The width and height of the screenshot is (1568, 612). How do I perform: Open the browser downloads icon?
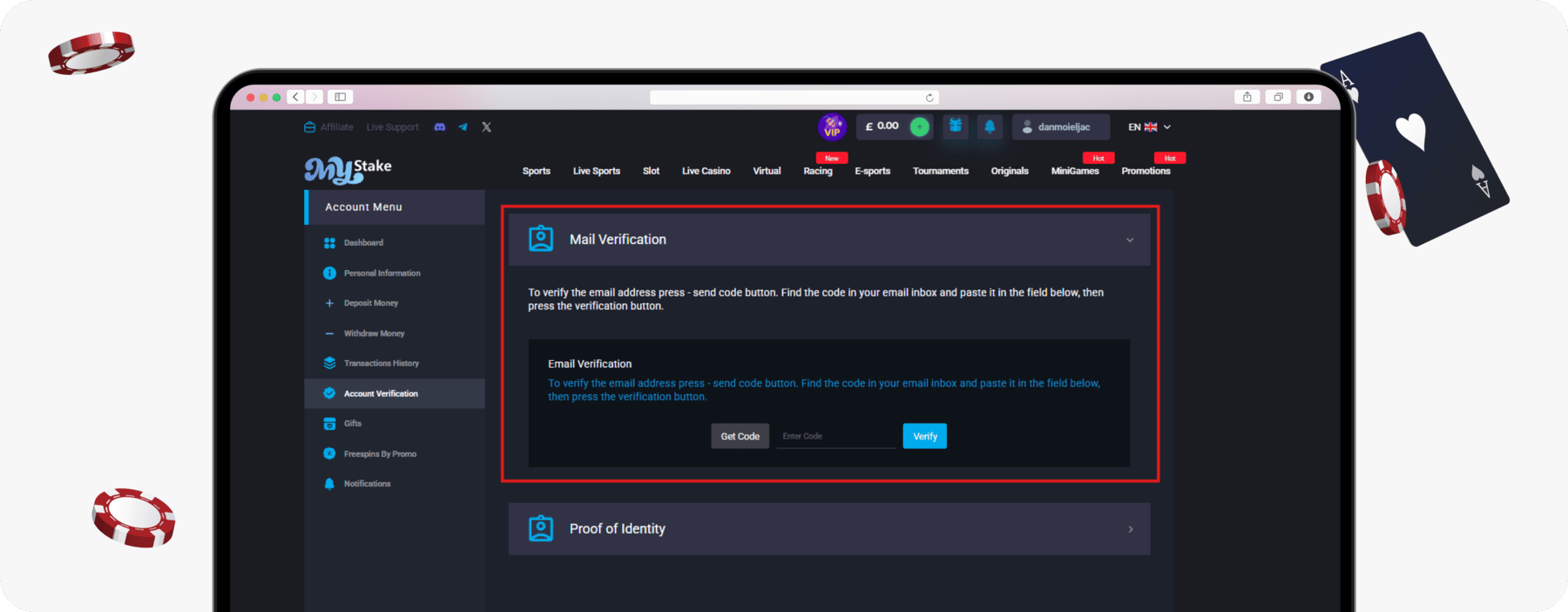click(1308, 97)
